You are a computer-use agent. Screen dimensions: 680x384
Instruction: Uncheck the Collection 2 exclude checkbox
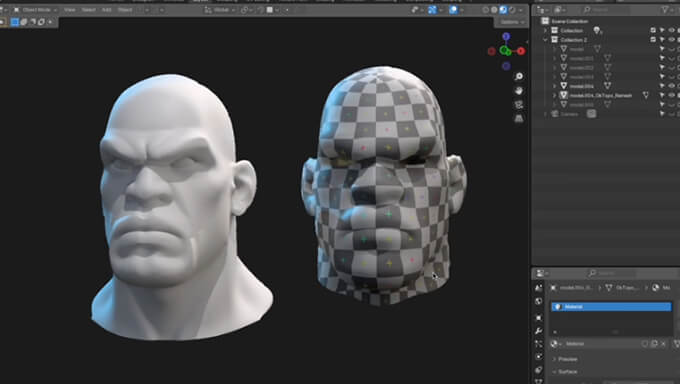(653, 39)
